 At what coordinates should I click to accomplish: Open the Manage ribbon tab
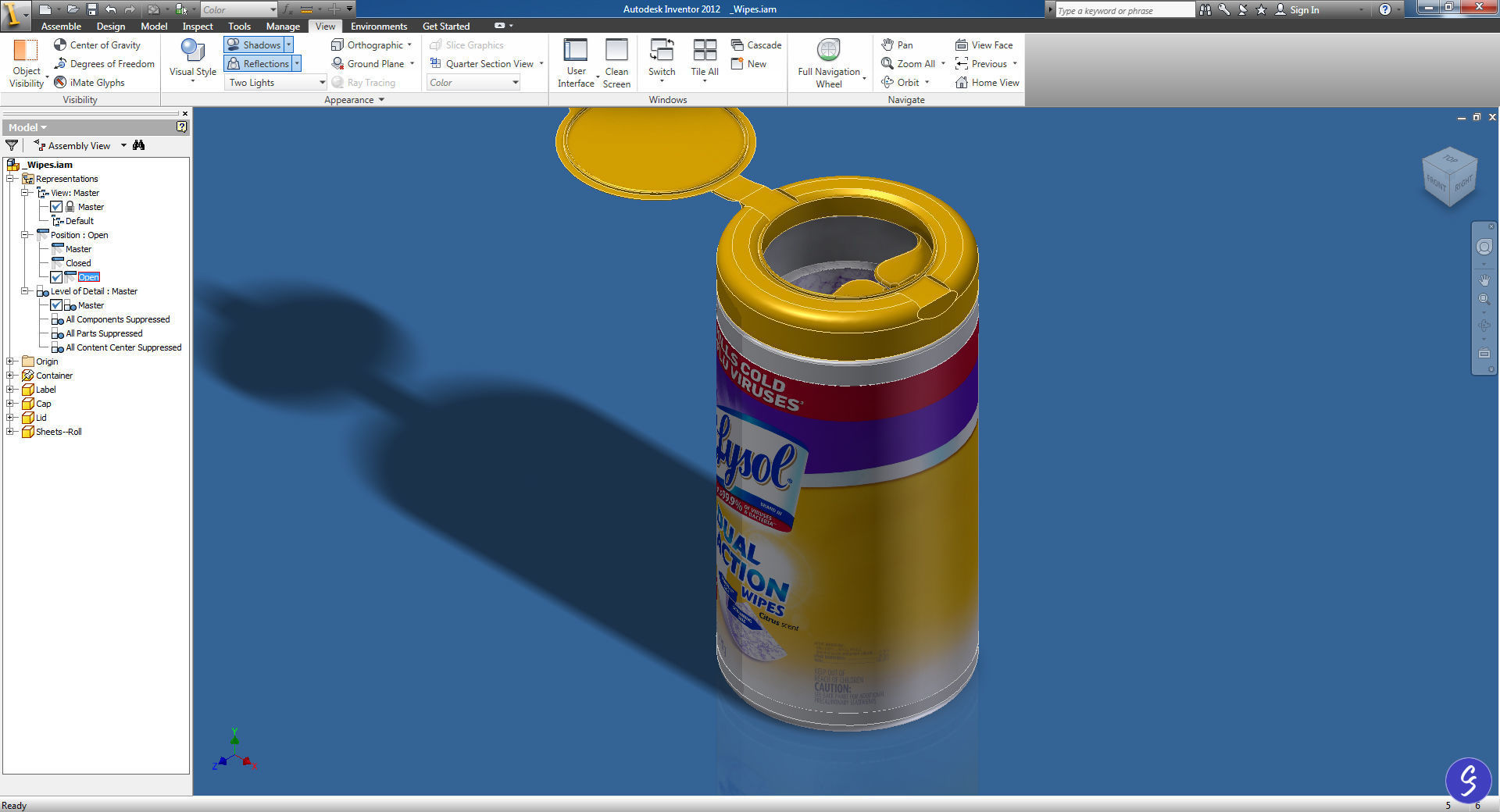[x=283, y=27]
